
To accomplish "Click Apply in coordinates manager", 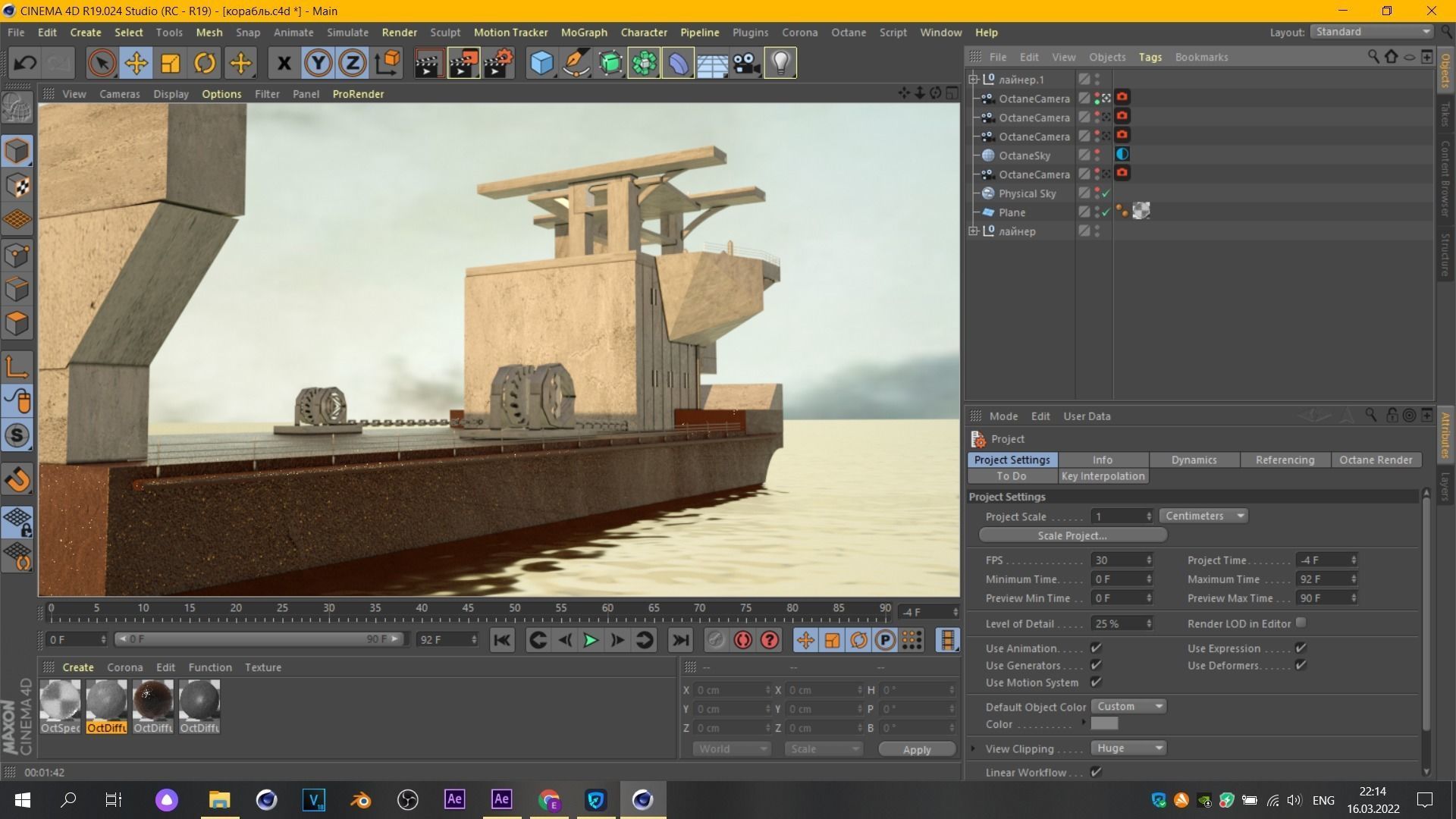I will click(x=917, y=749).
